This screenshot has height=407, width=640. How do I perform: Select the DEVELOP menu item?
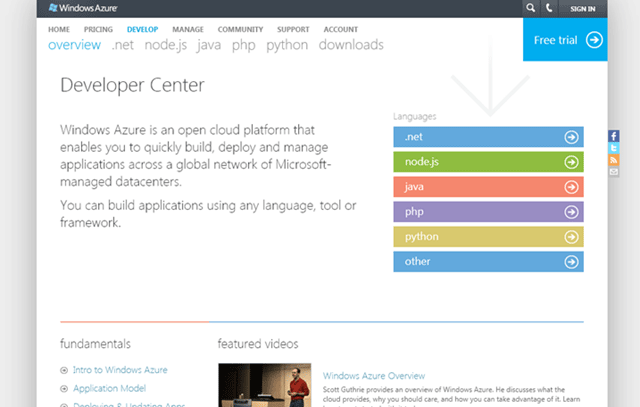coord(142,29)
